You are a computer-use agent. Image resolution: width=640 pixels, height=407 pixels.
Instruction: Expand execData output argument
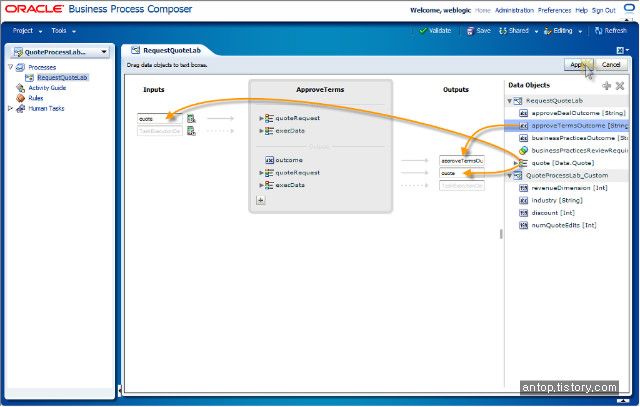point(261,185)
